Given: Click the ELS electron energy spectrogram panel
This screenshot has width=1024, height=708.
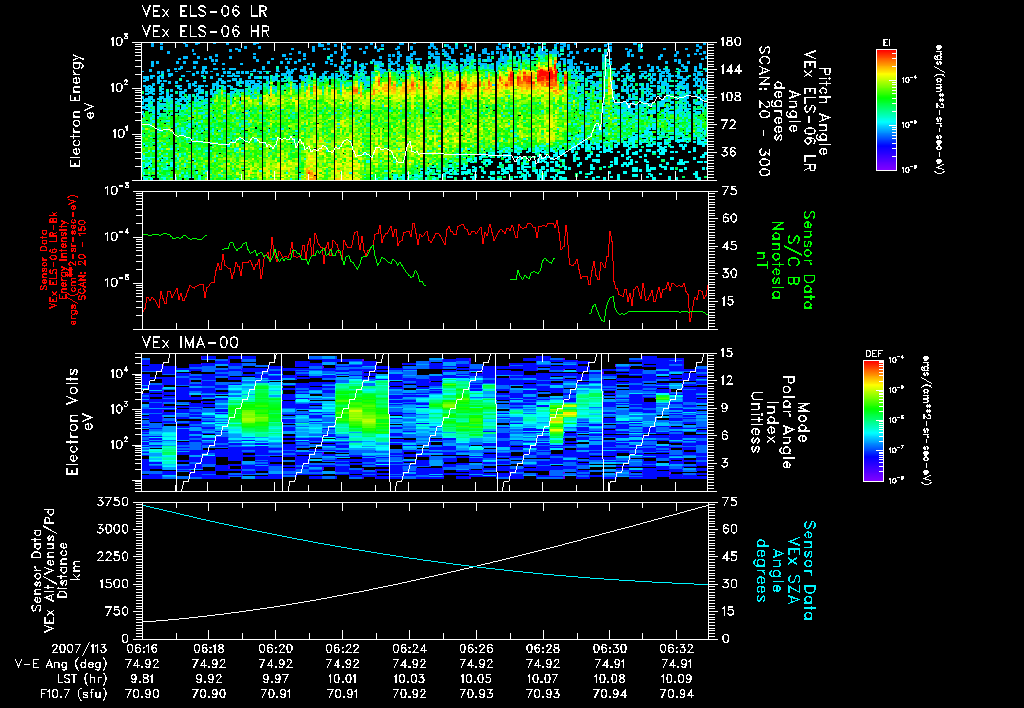Looking at the screenshot, I should click(x=425, y=111).
